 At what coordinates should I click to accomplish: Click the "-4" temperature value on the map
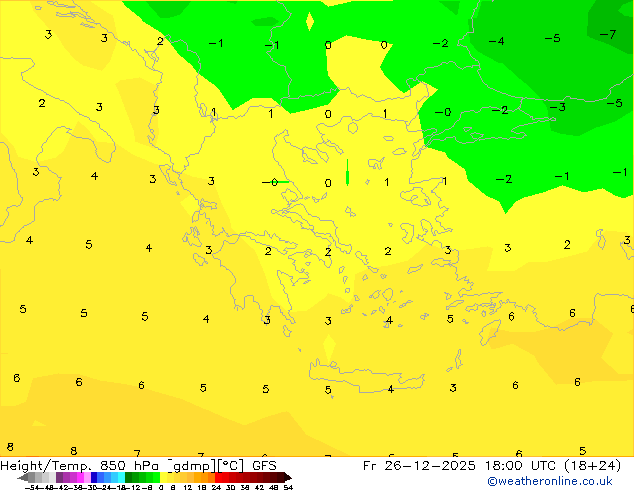[x=496, y=41]
